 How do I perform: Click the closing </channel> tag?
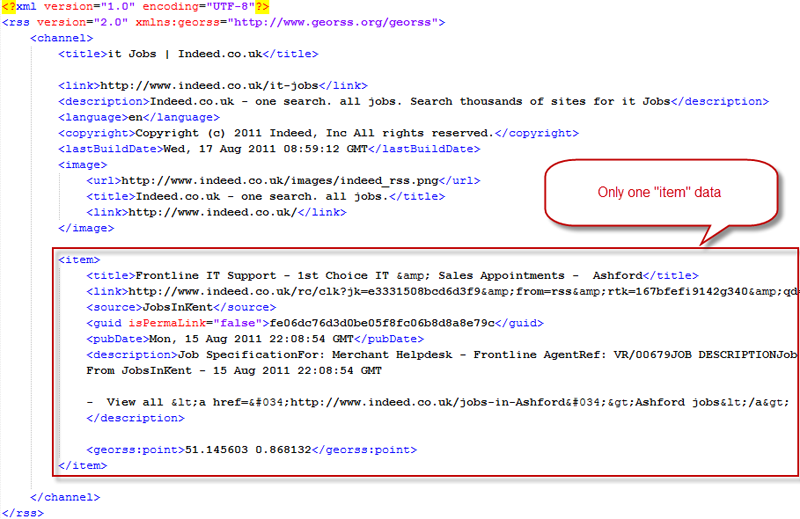(65, 497)
